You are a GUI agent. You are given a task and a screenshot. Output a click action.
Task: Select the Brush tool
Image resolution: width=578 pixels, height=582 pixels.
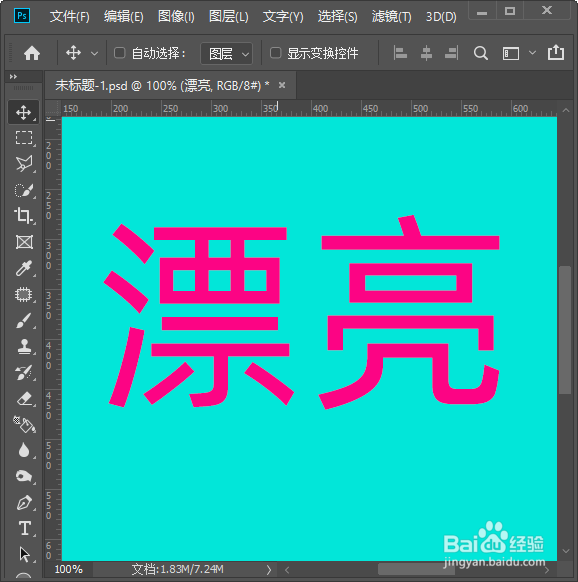click(x=24, y=320)
